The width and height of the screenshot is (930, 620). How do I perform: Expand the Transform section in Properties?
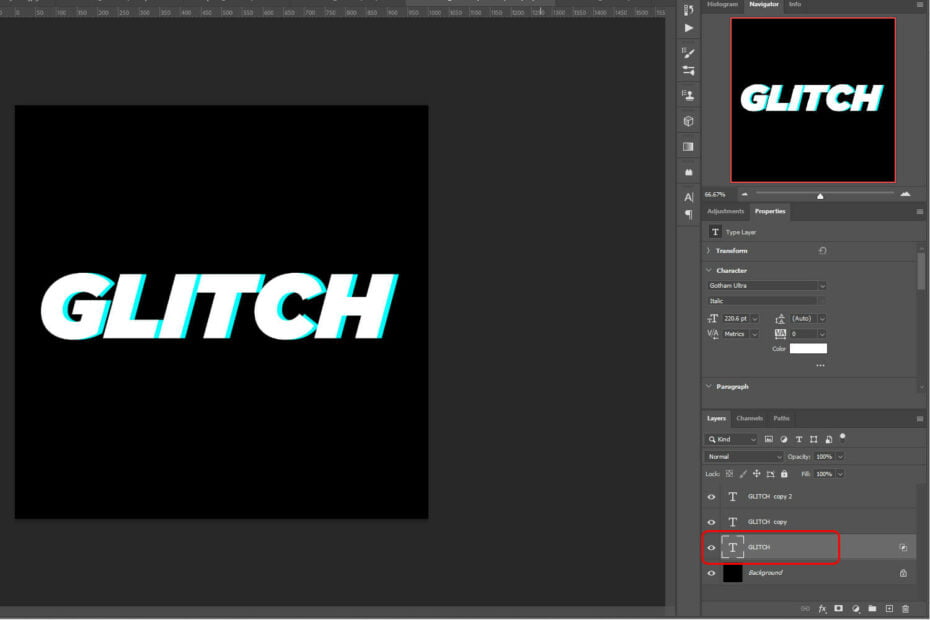(708, 248)
